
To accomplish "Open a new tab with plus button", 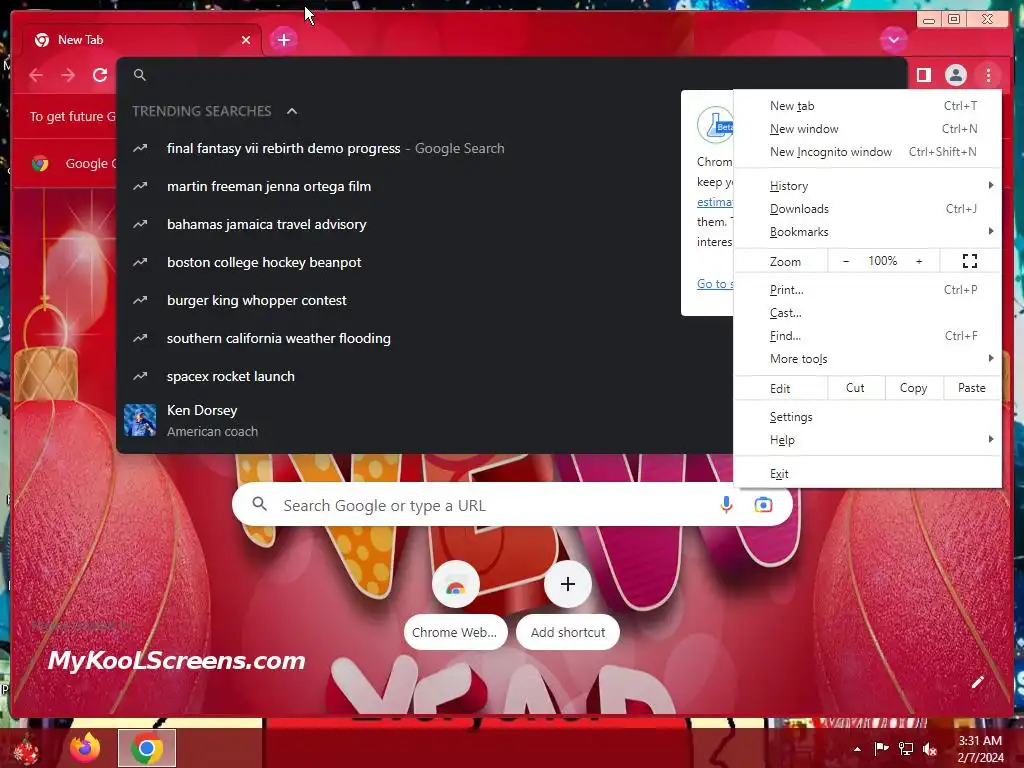I will 283,40.
